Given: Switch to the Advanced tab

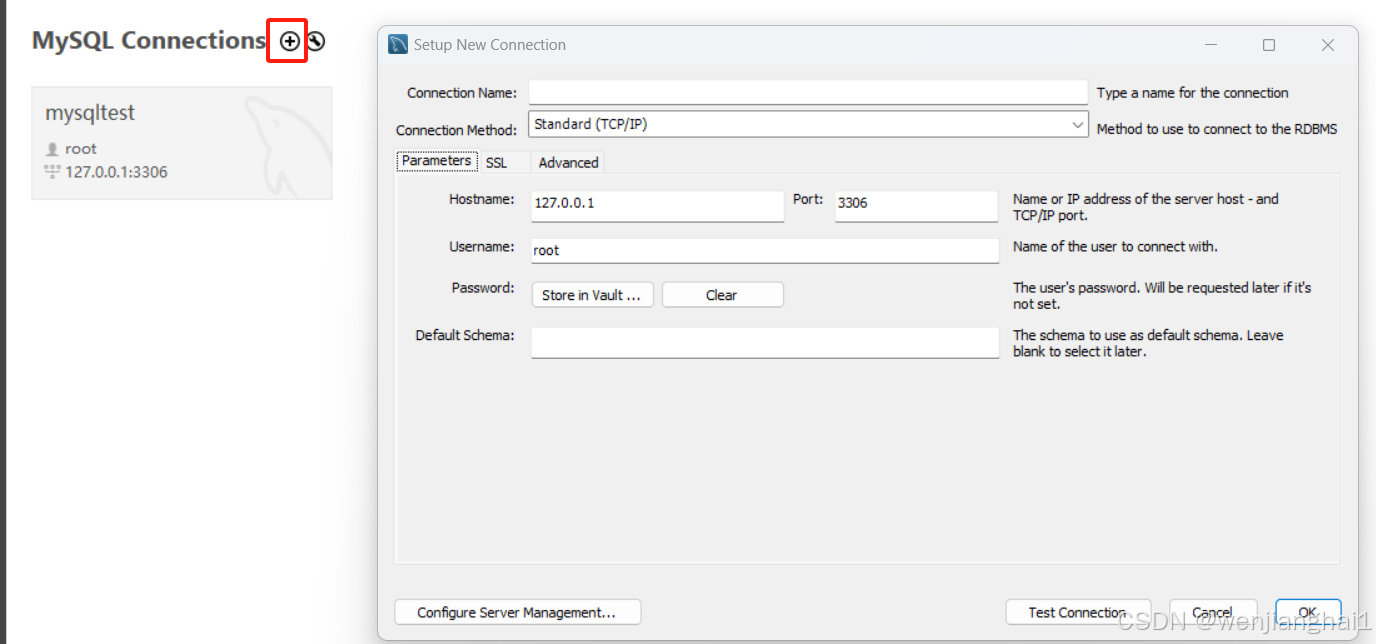Looking at the screenshot, I should click(x=567, y=162).
